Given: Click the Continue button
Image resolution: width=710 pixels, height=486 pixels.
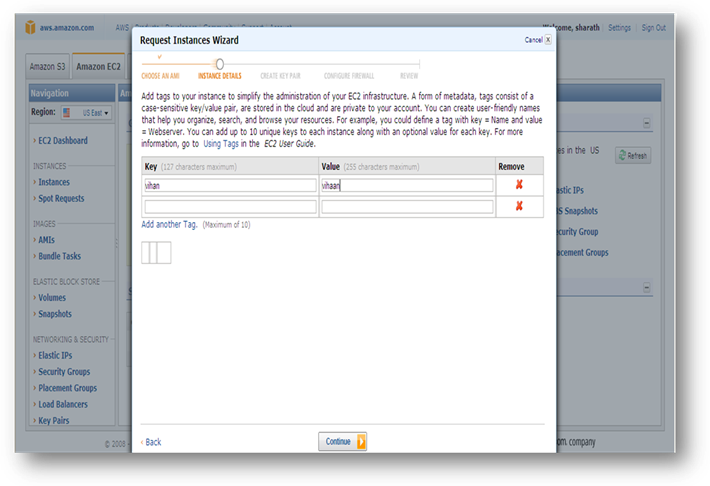Looking at the screenshot, I should pos(342,441).
